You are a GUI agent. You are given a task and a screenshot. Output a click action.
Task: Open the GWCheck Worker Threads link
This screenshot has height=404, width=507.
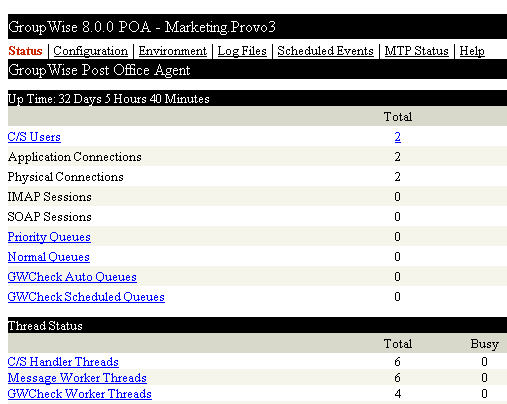point(79,394)
